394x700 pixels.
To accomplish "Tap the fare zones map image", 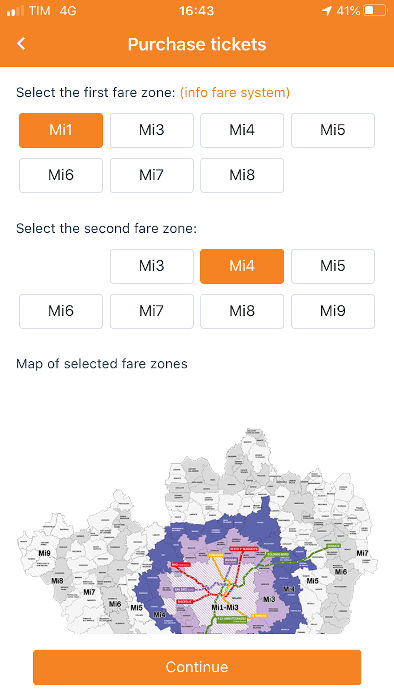I will coord(197,530).
